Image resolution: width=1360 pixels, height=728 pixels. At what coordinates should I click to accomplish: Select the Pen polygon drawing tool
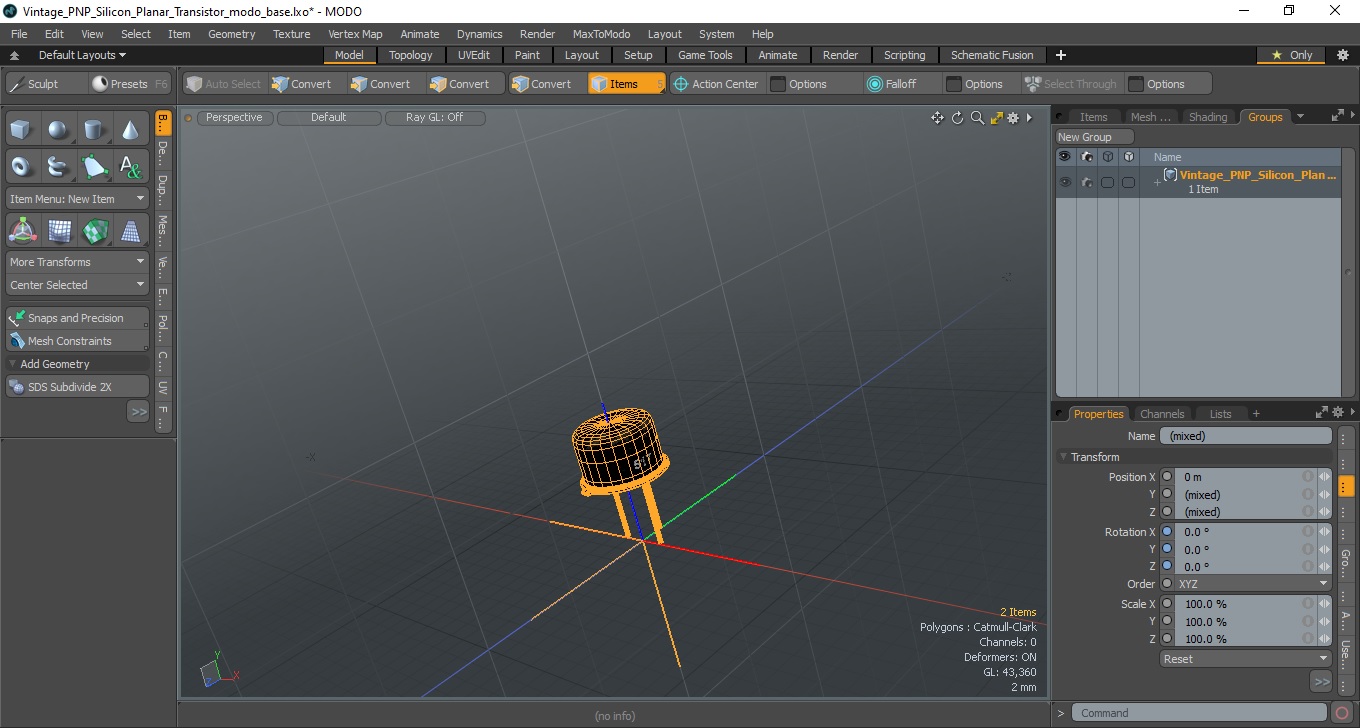[x=95, y=166]
